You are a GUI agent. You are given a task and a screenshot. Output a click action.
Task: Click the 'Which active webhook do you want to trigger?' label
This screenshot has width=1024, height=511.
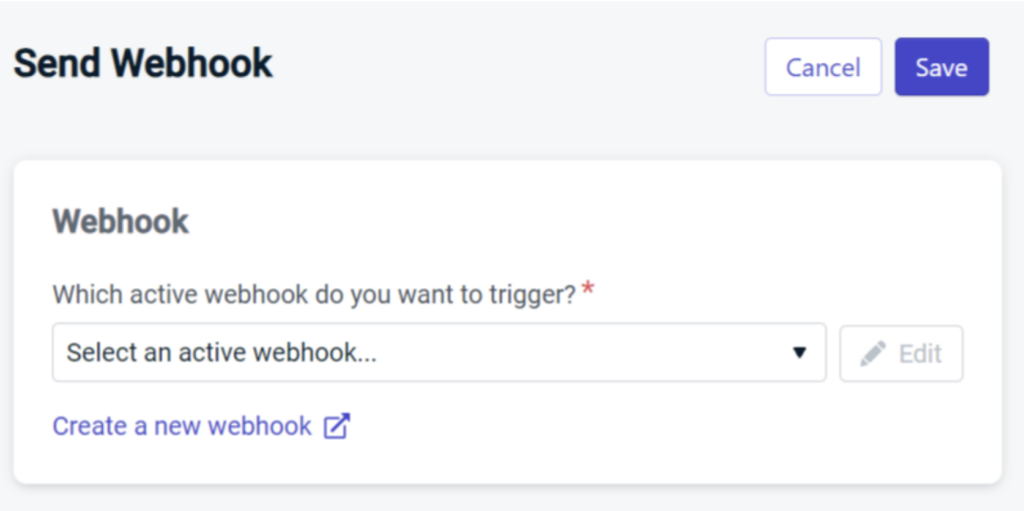[314, 295]
